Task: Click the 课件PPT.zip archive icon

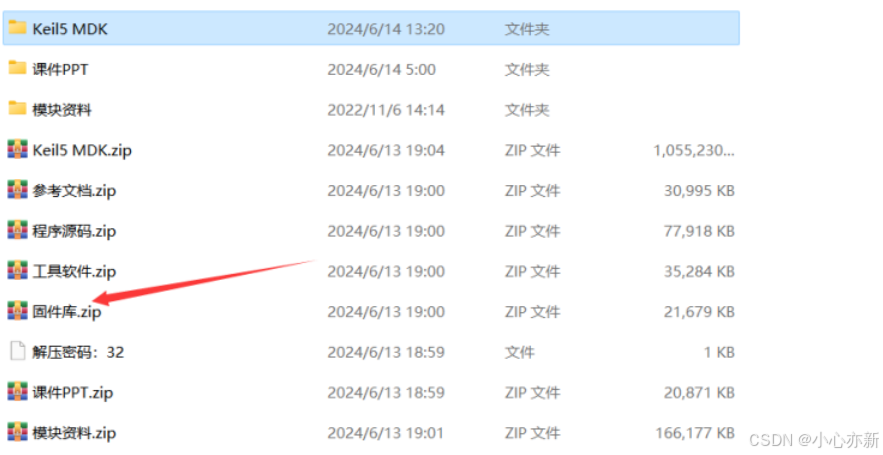Action: 17,392
